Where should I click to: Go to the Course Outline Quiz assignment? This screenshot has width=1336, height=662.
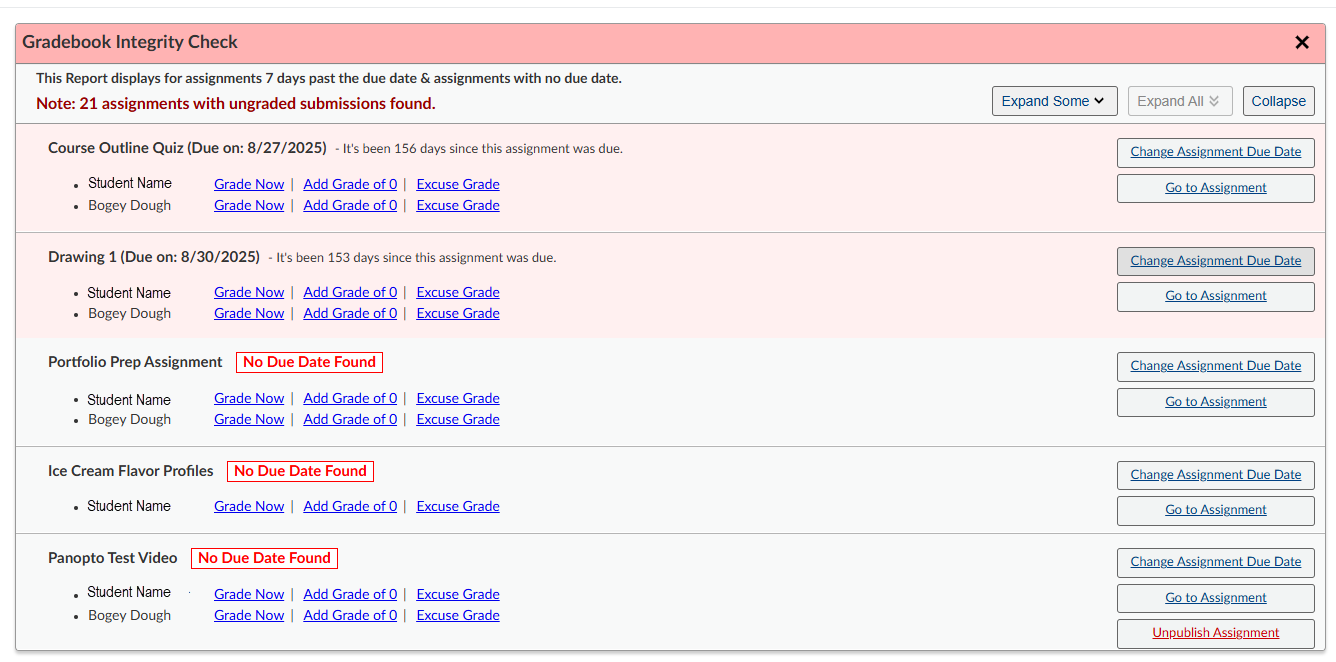tap(1215, 188)
